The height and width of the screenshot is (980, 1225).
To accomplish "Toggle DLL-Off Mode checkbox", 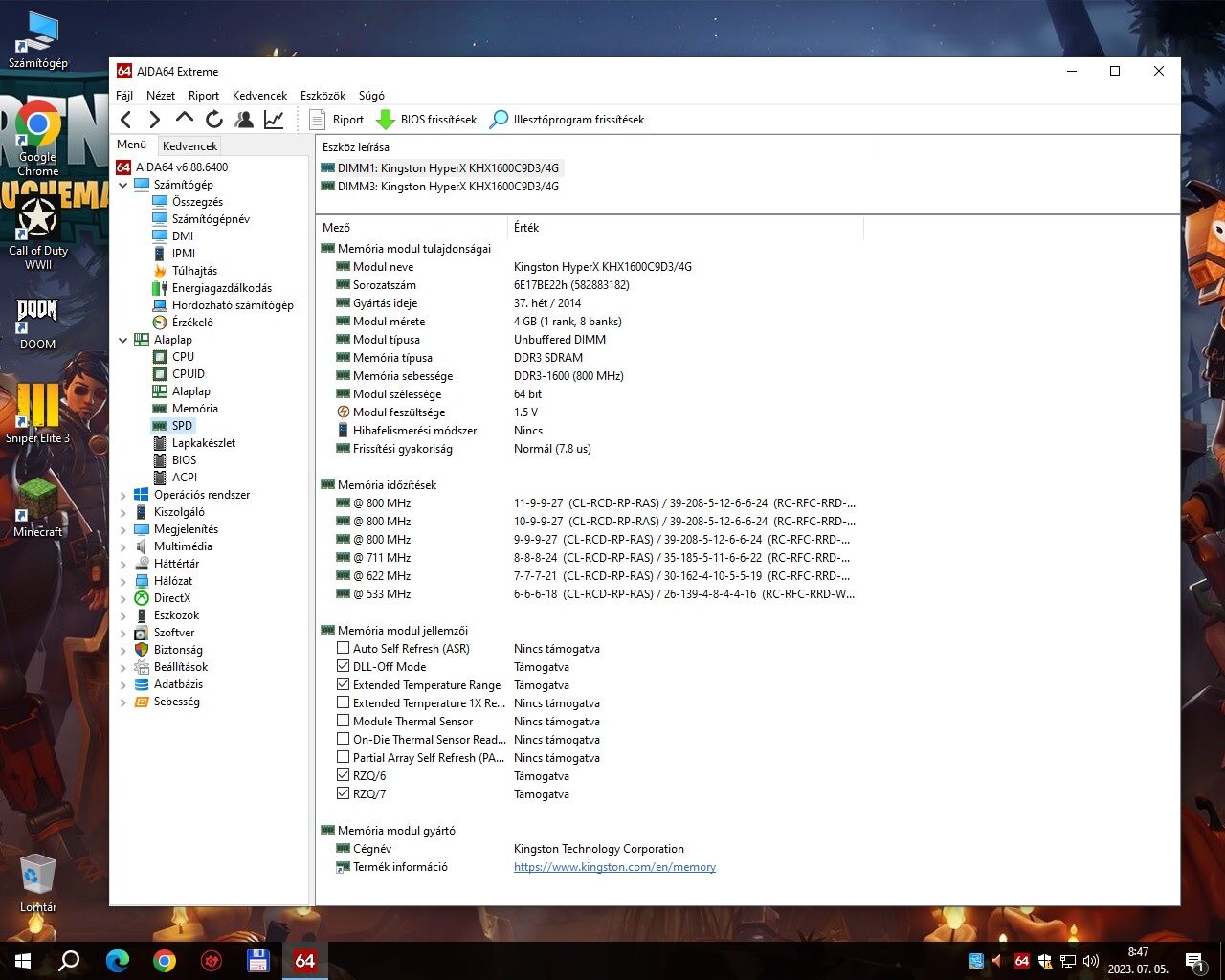I will coord(343,666).
